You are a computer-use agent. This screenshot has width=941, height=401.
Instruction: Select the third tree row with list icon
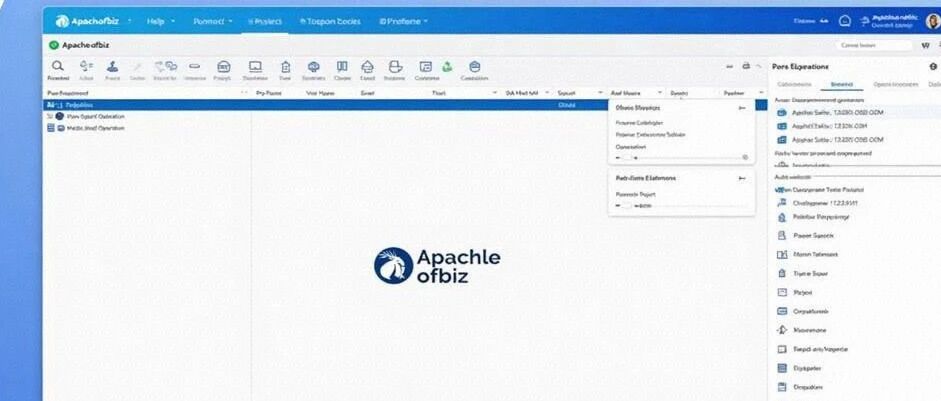point(86,128)
